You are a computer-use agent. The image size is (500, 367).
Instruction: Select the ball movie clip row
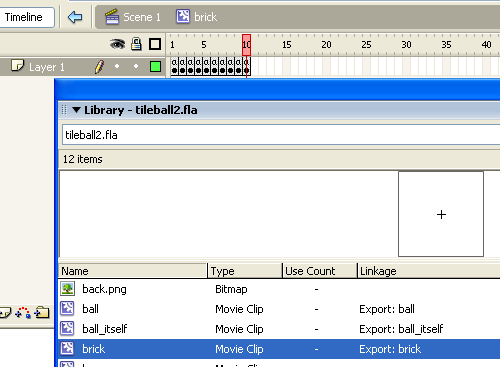tap(279, 309)
